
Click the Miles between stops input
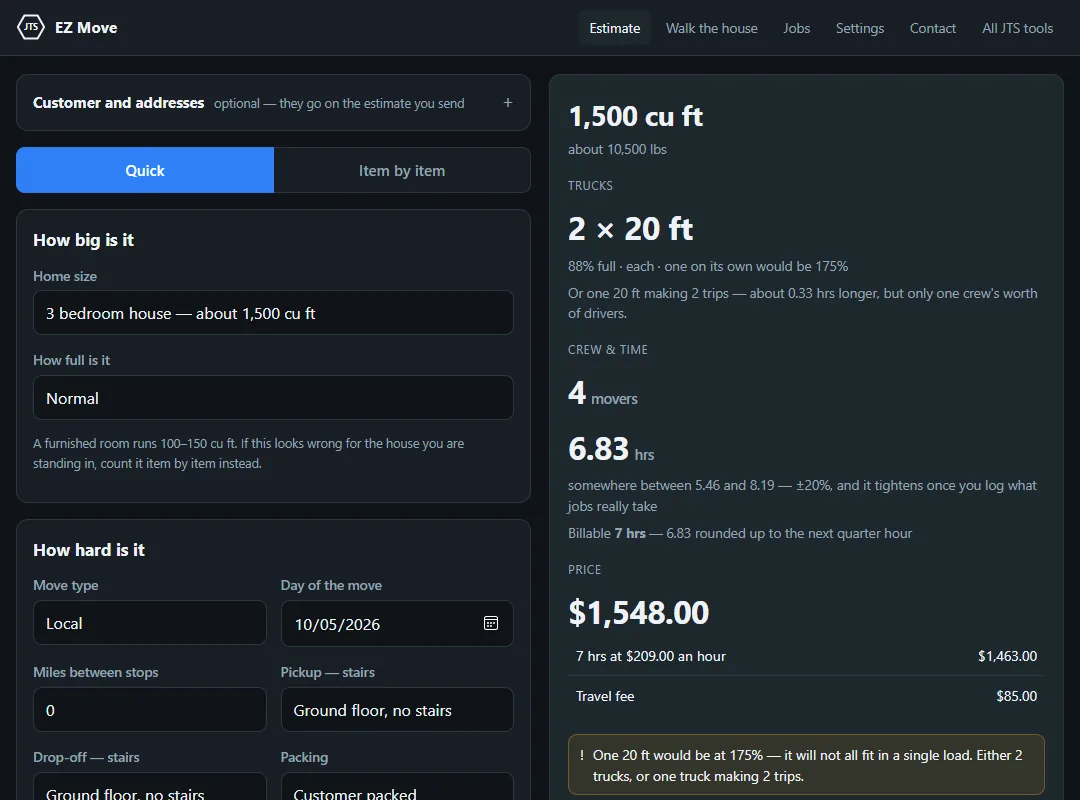coord(149,710)
